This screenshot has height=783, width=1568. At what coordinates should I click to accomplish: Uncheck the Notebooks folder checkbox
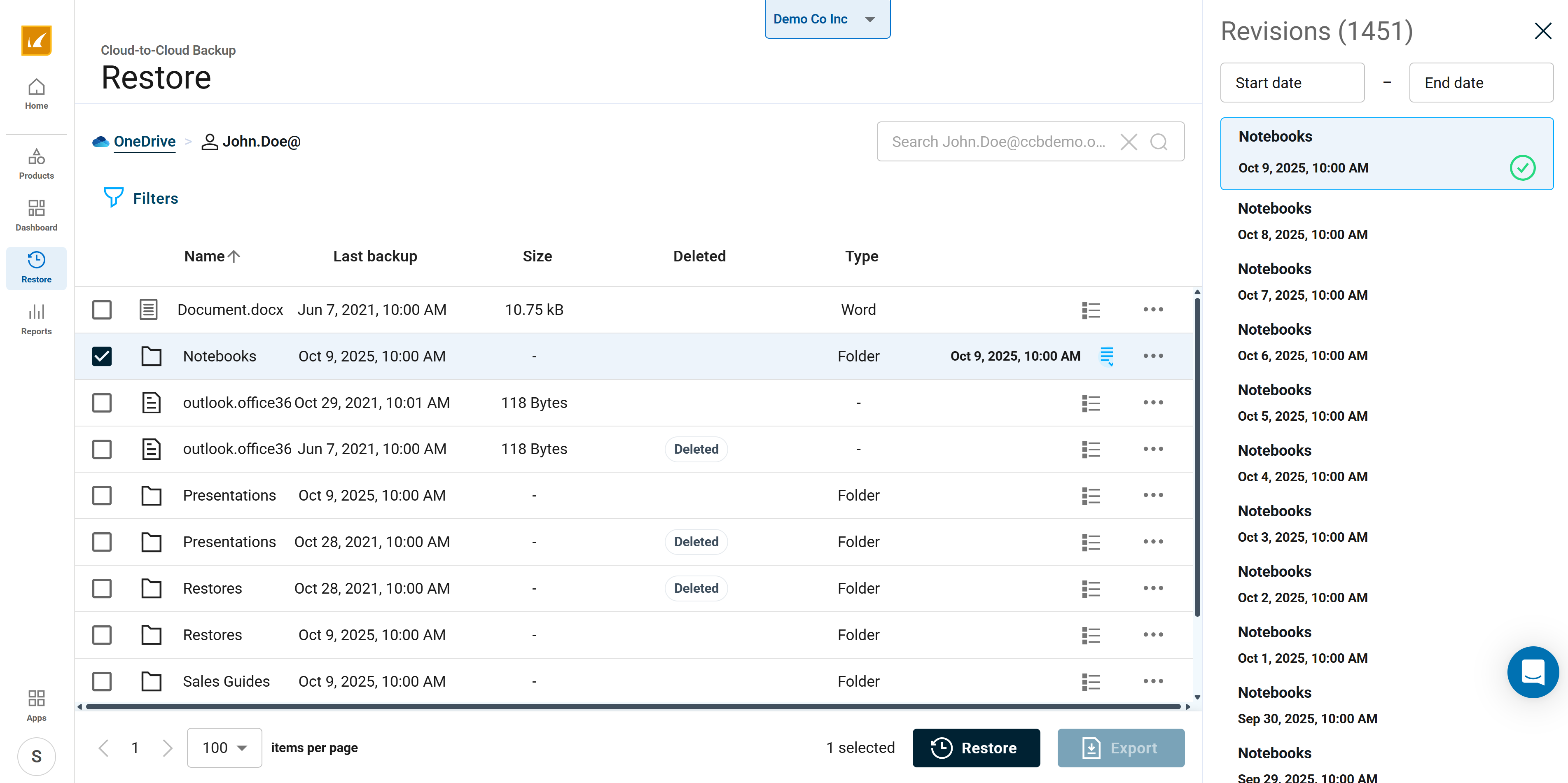(x=102, y=357)
